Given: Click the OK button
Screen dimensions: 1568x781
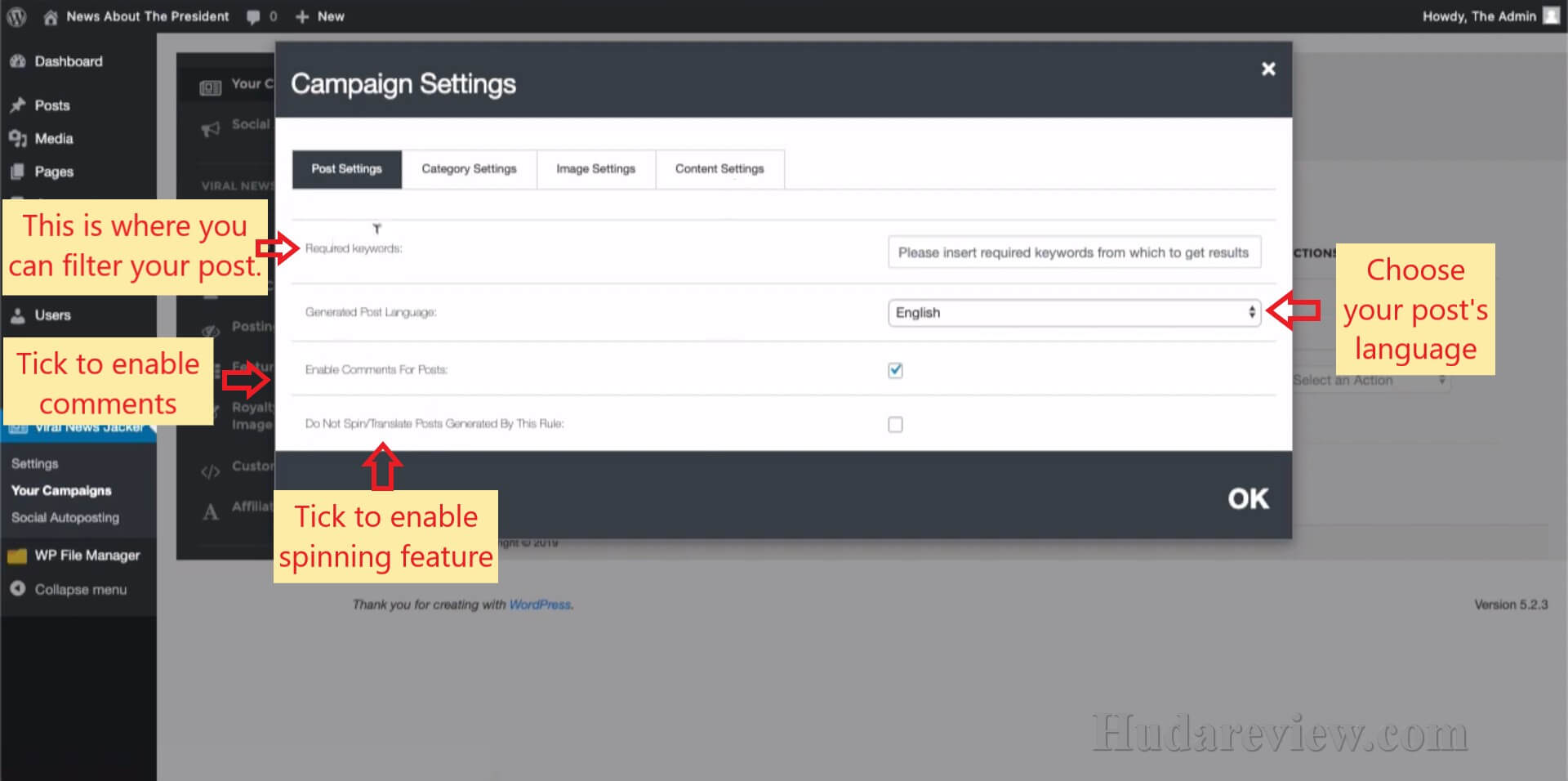Looking at the screenshot, I should click(1248, 499).
